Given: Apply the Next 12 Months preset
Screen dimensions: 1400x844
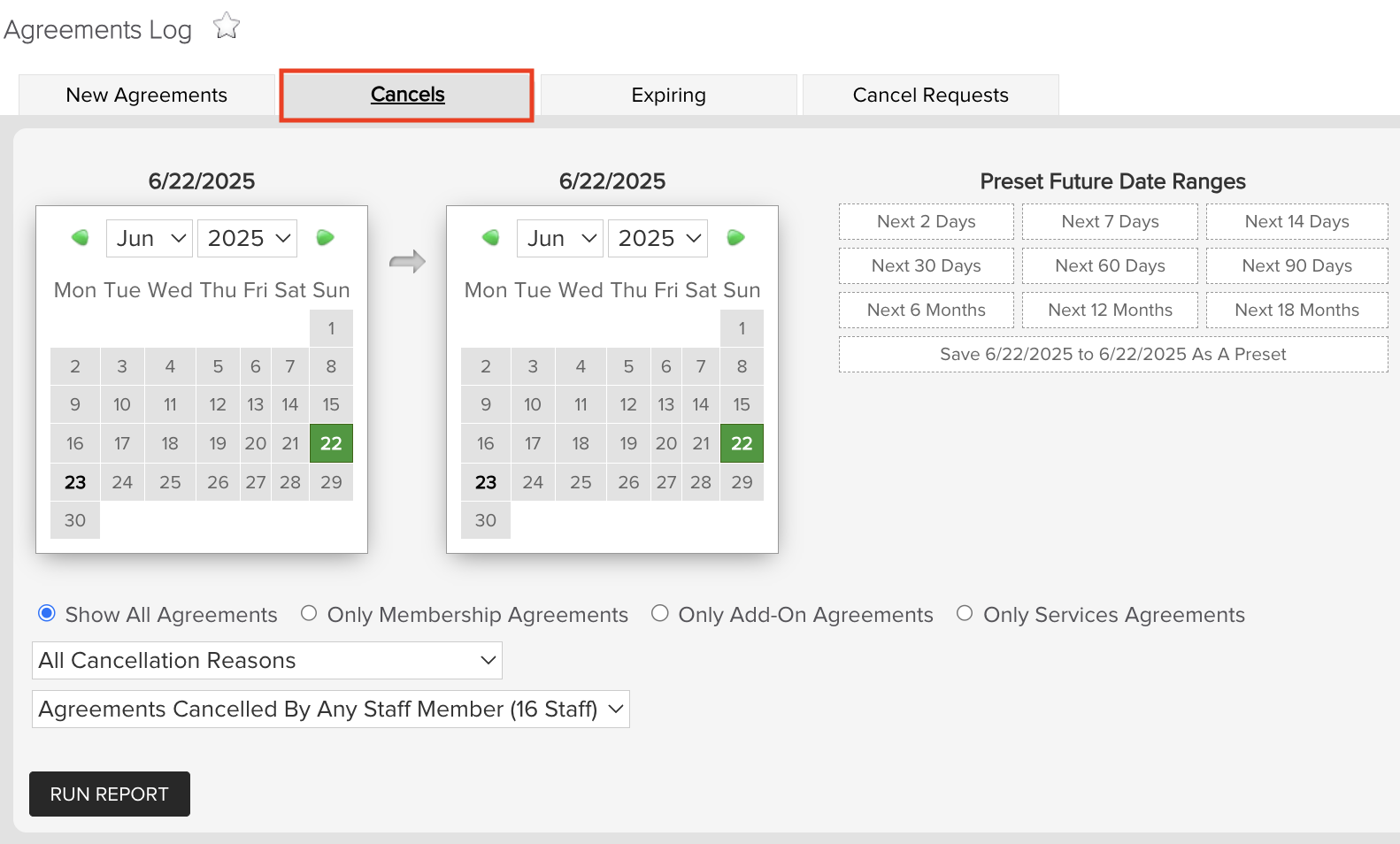Looking at the screenshot, I should [x=1111, y=310].
